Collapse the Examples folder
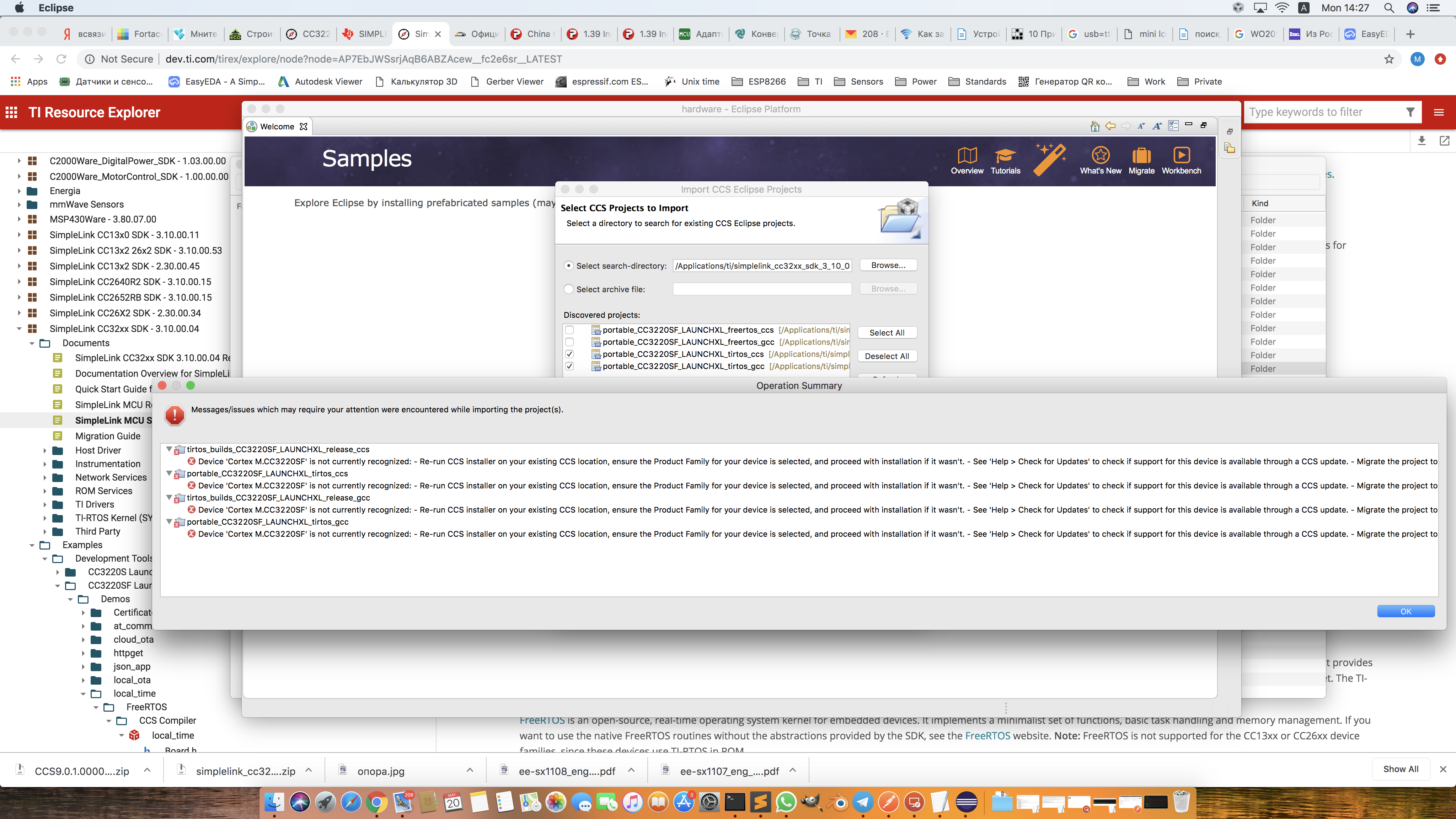The image size is (1456, 819). pos(32,545)
